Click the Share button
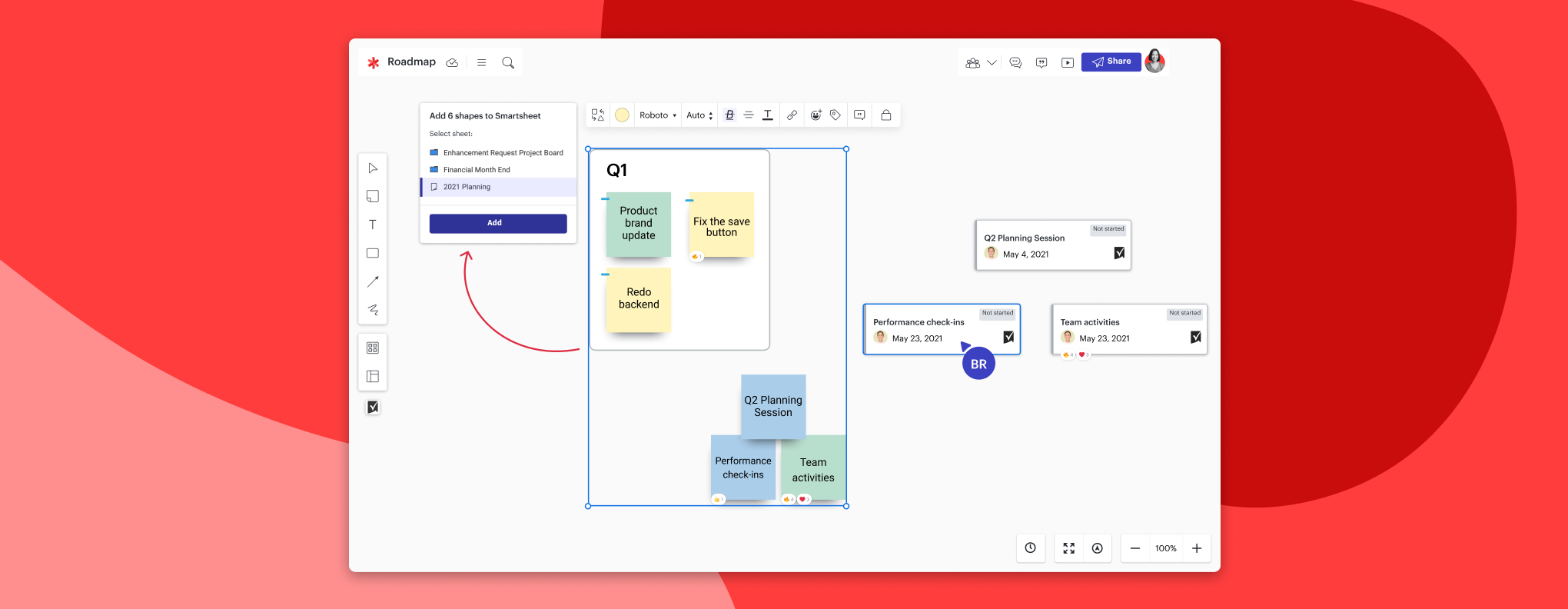Image resolution: width=1568 pixels, height=609 pixels. (x=1111, y=62)
